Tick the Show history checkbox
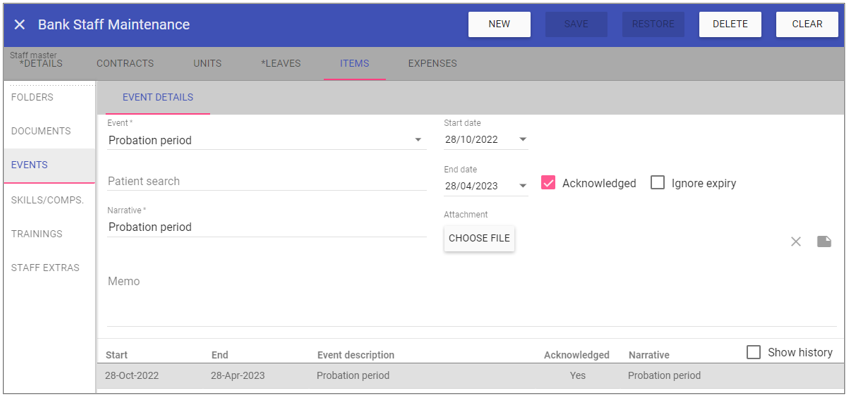 coord(753,353)
